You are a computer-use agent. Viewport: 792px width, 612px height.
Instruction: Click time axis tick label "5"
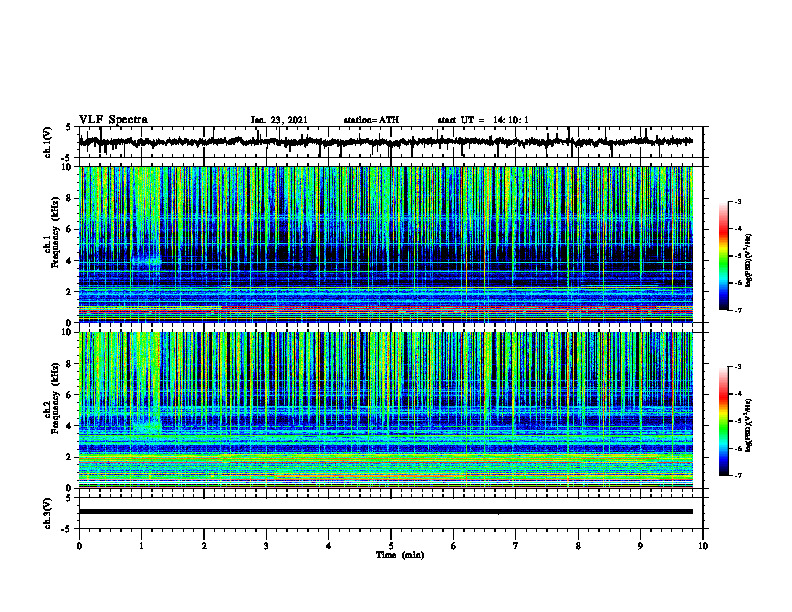point(391,546)
